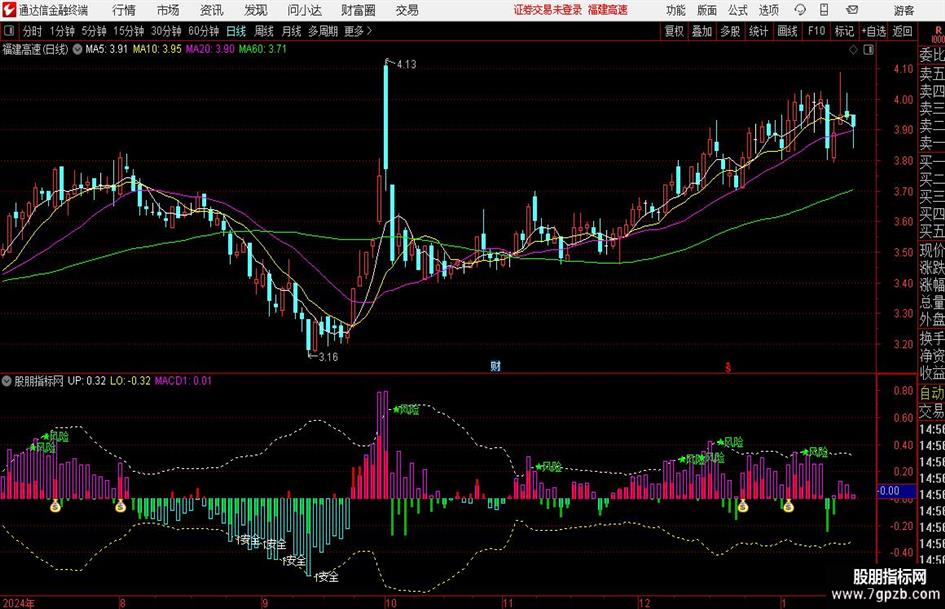
Task: Open the 市场 menu
Action: (x=168, y=10)
